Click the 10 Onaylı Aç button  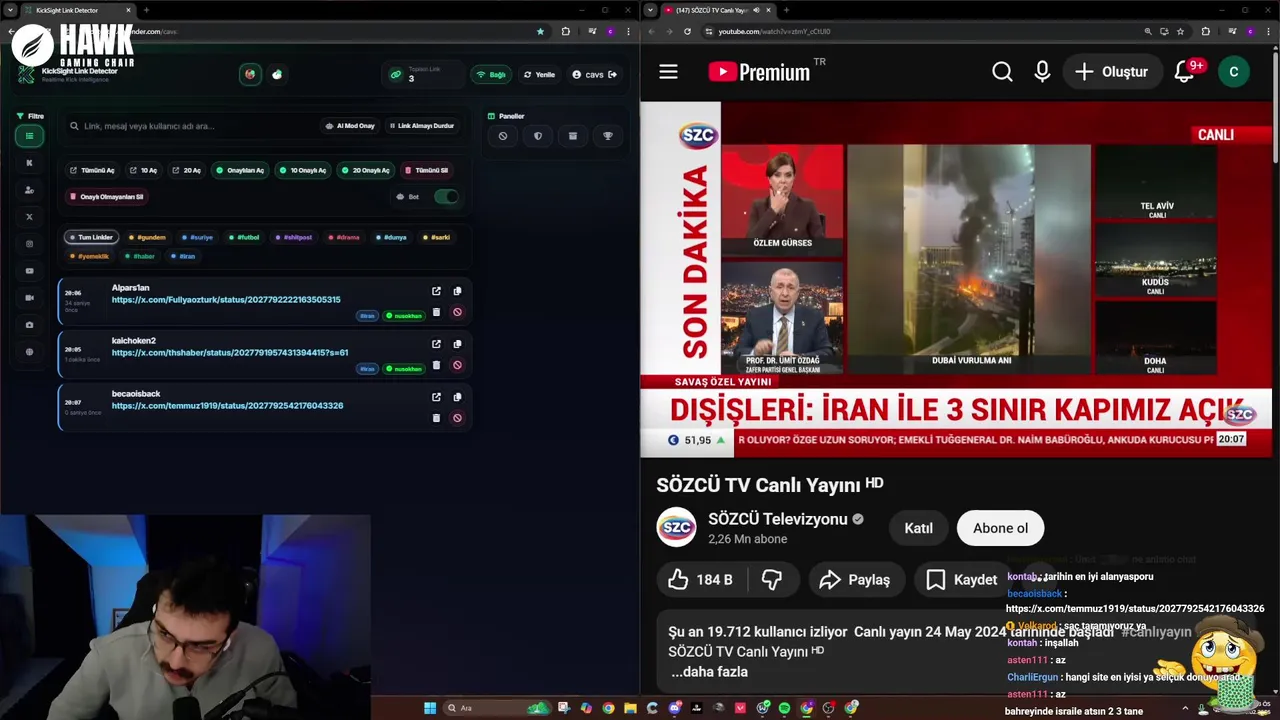tap(304, 170)
